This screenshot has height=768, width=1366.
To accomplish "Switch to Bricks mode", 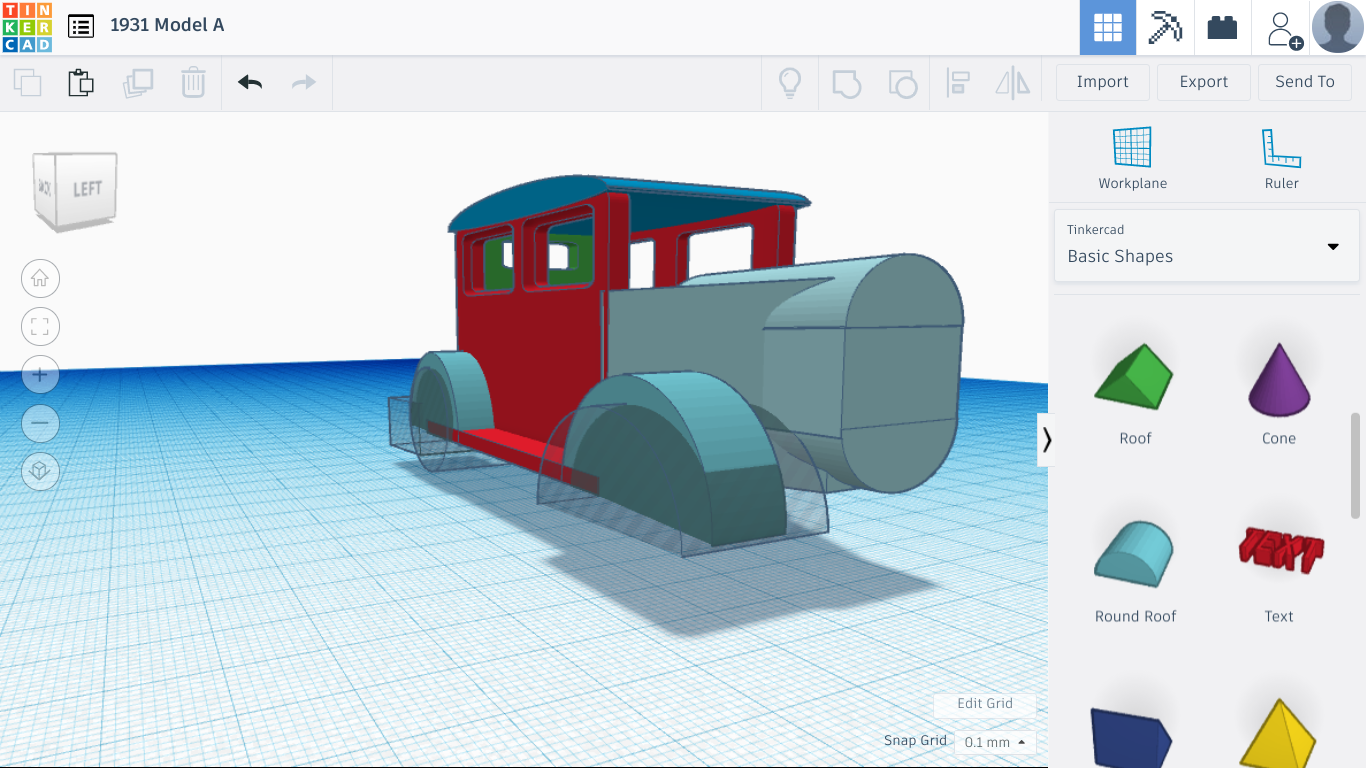I will tap(1222, 27).
